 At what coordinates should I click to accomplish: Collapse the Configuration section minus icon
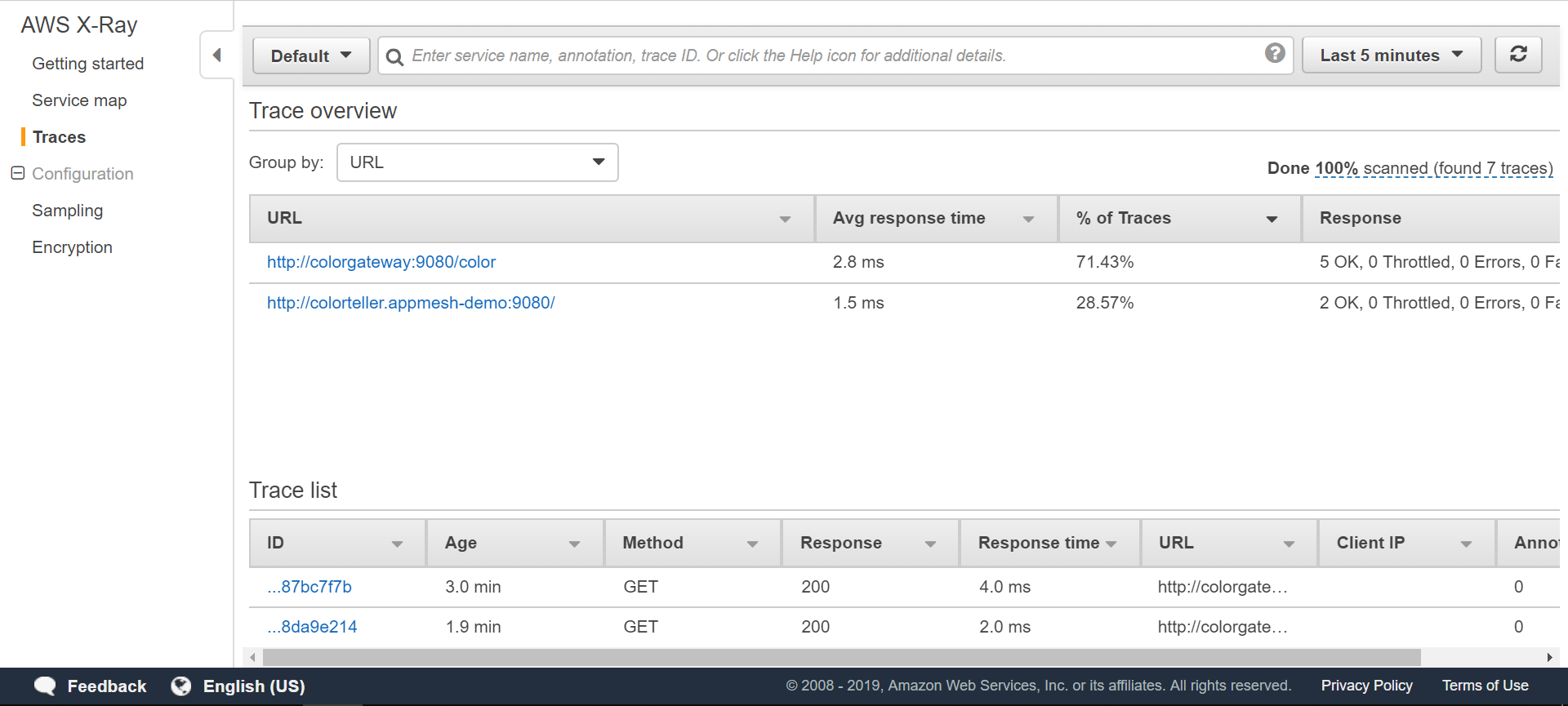click(x=17, y=173)
